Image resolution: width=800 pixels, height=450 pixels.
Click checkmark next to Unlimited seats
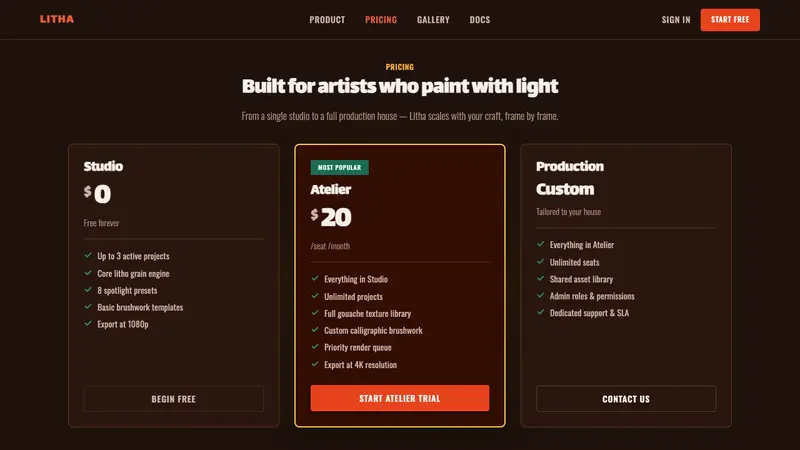click(x=540, y=261)
